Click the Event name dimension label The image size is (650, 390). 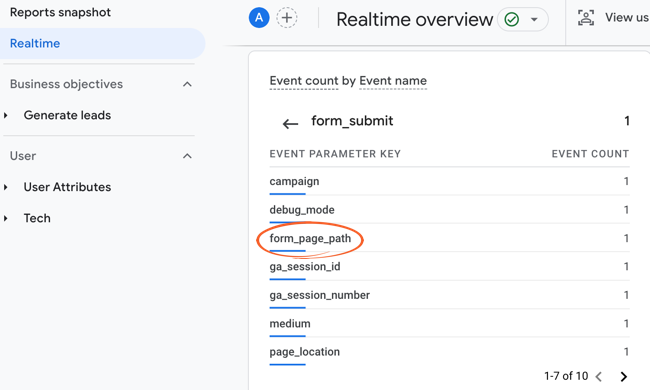393,81
